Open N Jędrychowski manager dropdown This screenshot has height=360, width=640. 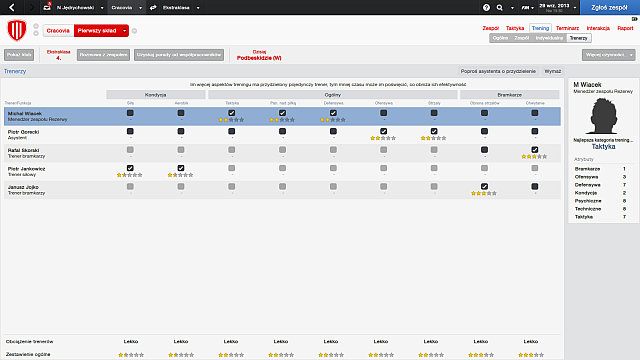tap(102, 8)
